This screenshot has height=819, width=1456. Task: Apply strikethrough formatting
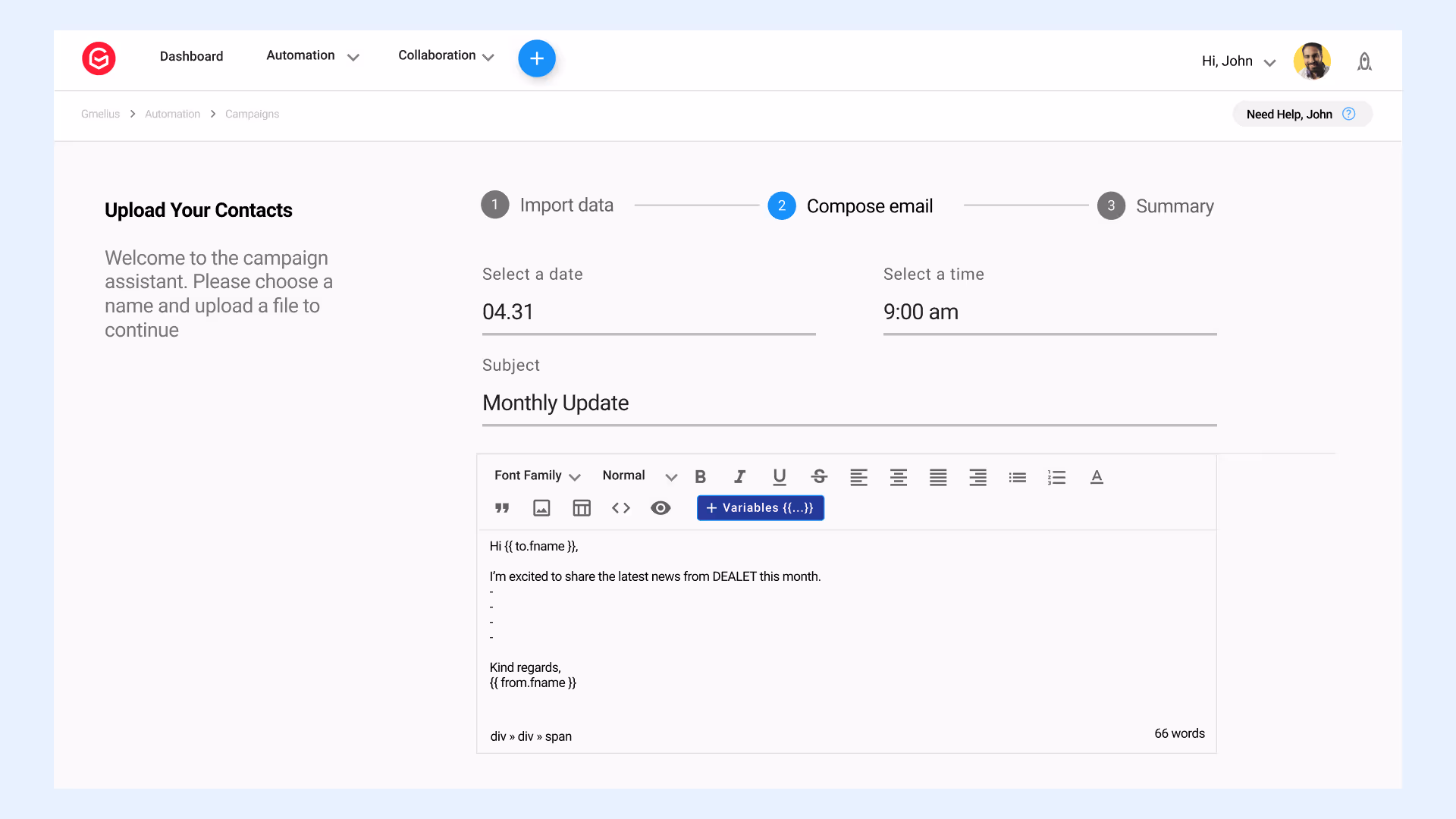[819, 477]
